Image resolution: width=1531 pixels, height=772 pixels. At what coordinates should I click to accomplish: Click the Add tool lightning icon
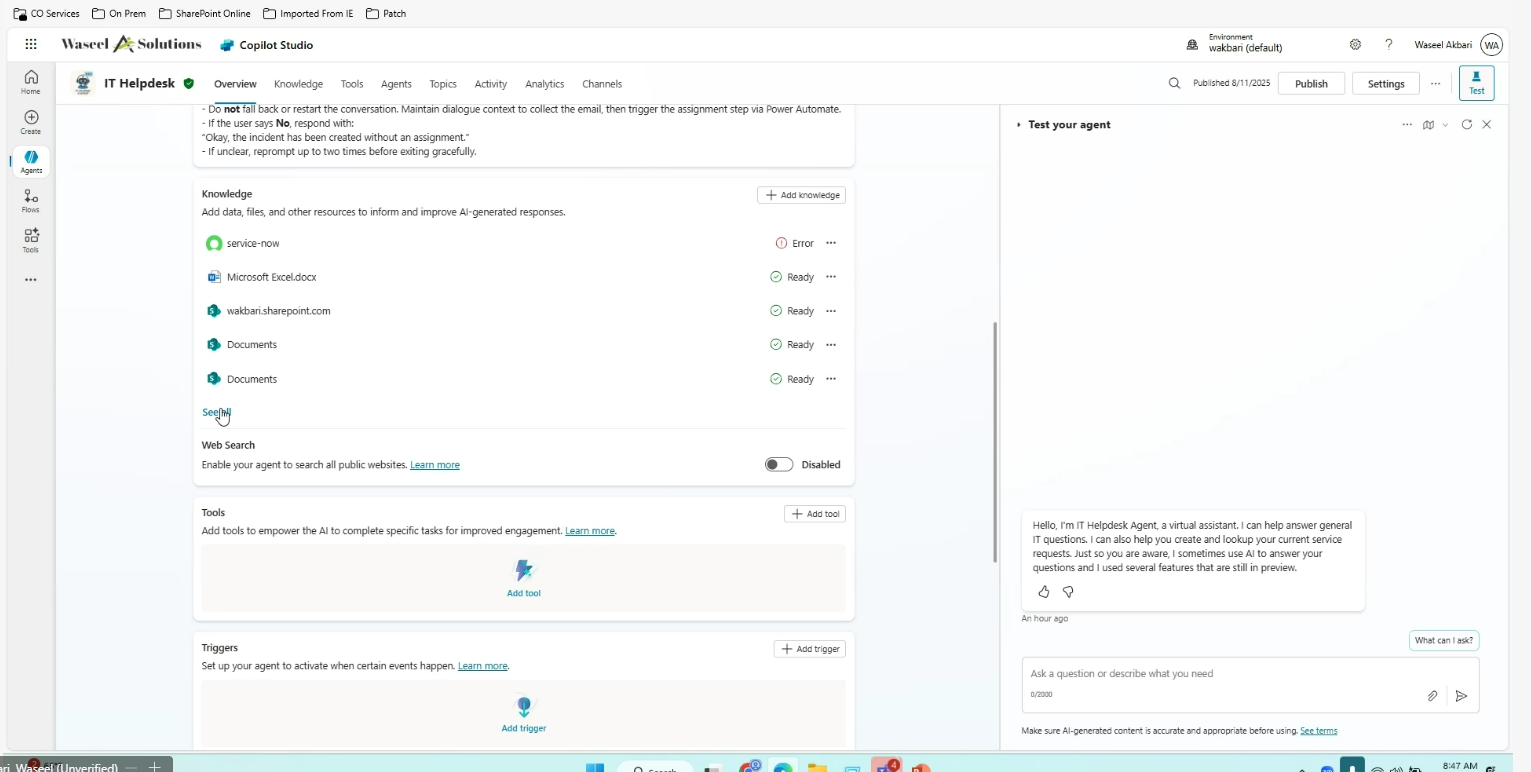point(524,570)
